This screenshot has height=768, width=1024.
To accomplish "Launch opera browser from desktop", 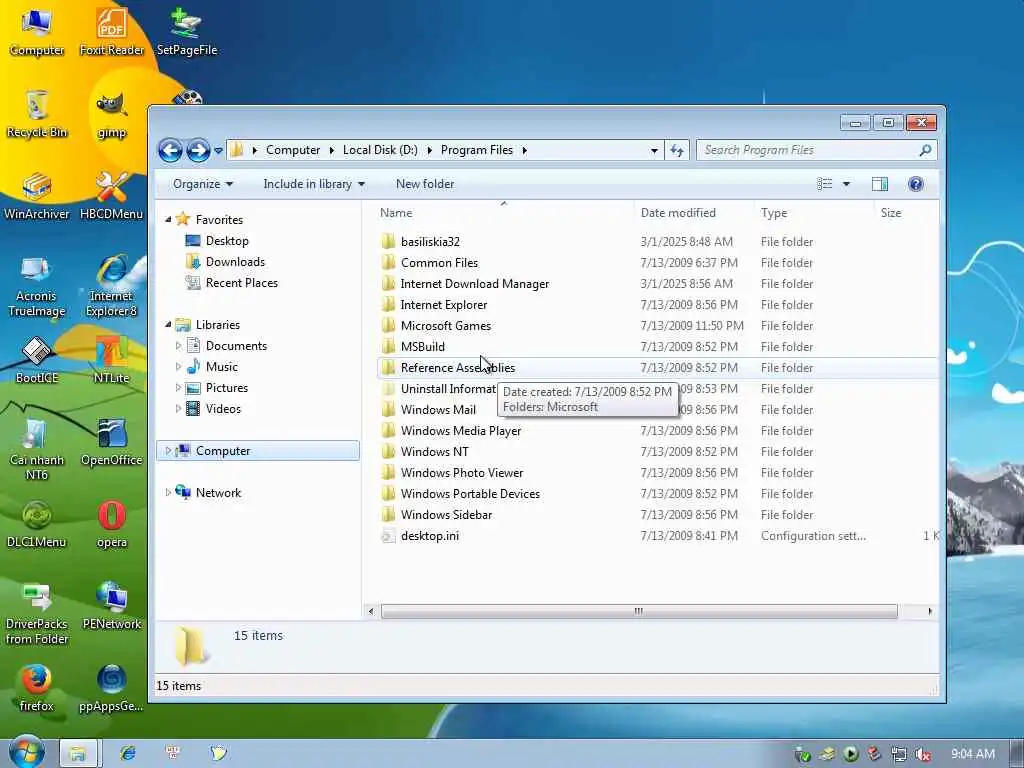I will coord(112,524).
